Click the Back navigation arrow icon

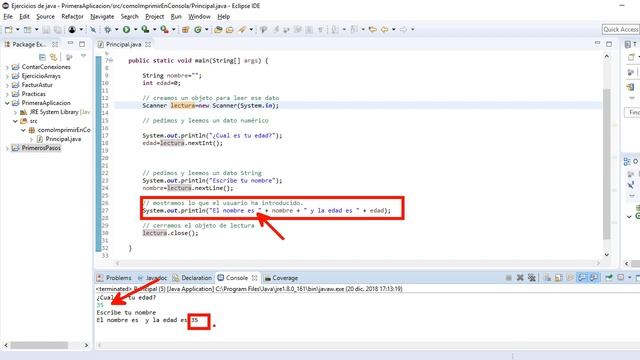coord(384,29)
